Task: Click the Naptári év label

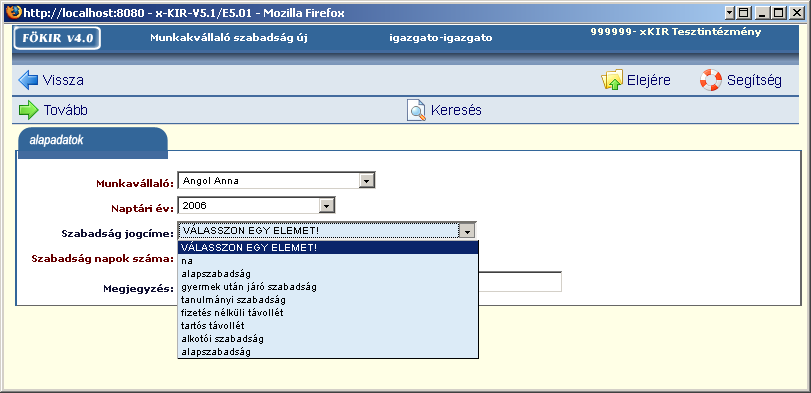Action: click(142, 208)
